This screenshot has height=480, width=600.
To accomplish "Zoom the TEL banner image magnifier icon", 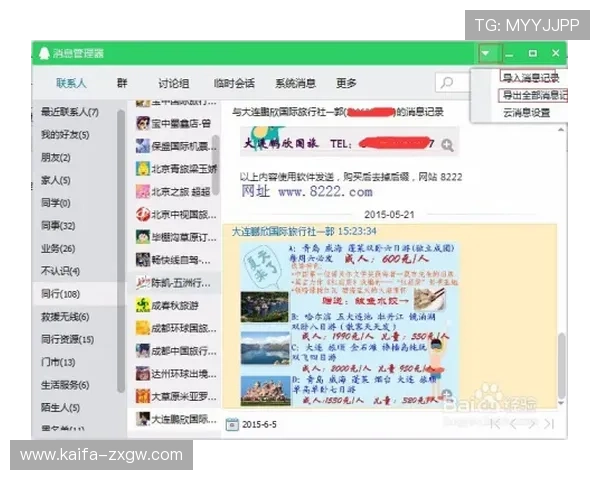I will (447, 145).
